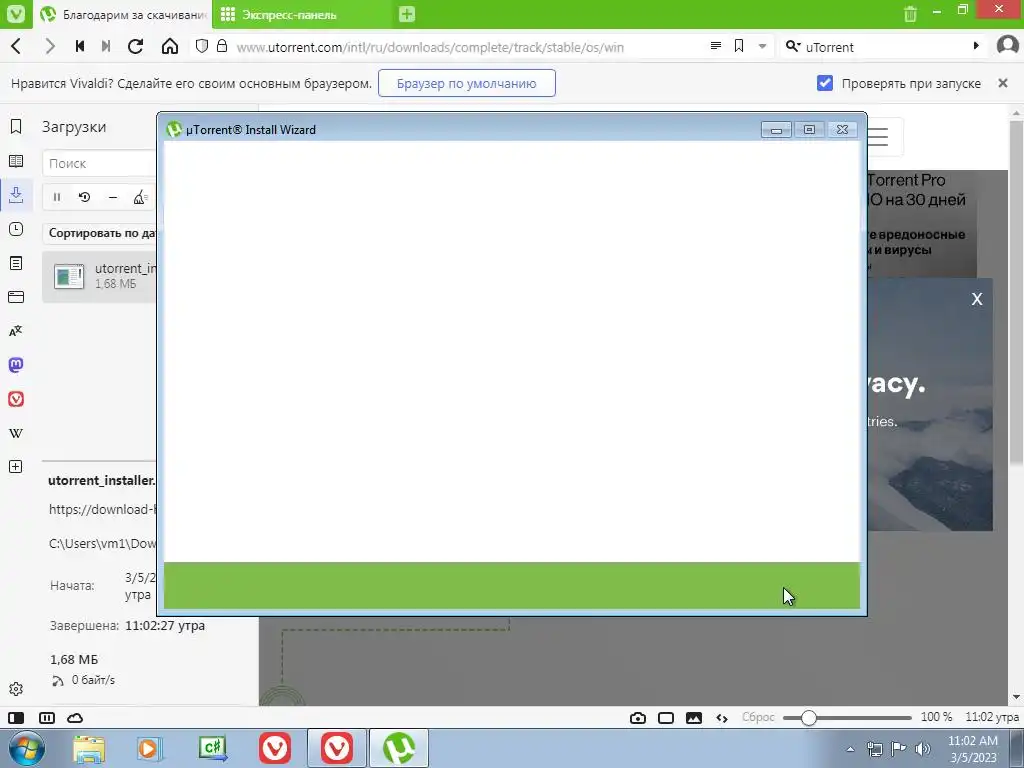Viewport: 1024px width, 768px height.
Task: Open the search engine selector
Action: tap(793, 46)
